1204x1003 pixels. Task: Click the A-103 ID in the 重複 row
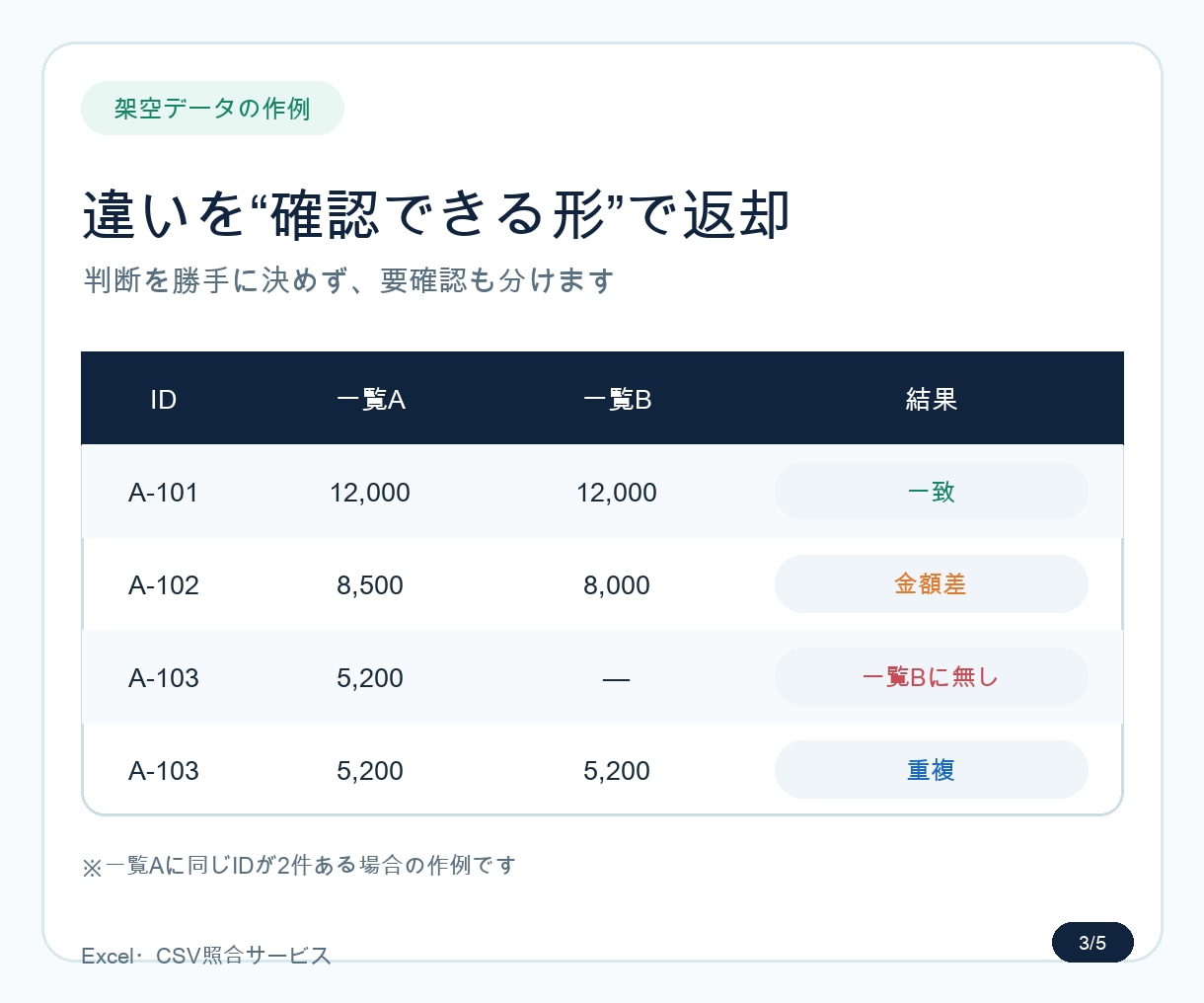click(x=164, y=771)
